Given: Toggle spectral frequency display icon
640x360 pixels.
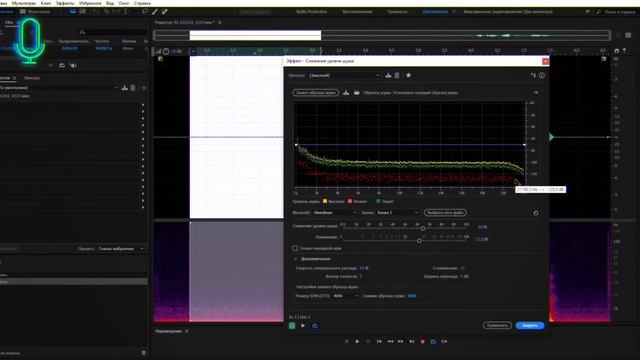Looking at the screenshot, I should coord(73,11).
